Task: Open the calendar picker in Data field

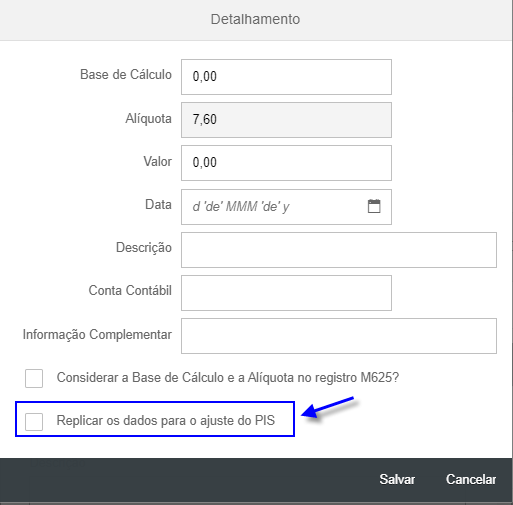Action: coord(374,206)
